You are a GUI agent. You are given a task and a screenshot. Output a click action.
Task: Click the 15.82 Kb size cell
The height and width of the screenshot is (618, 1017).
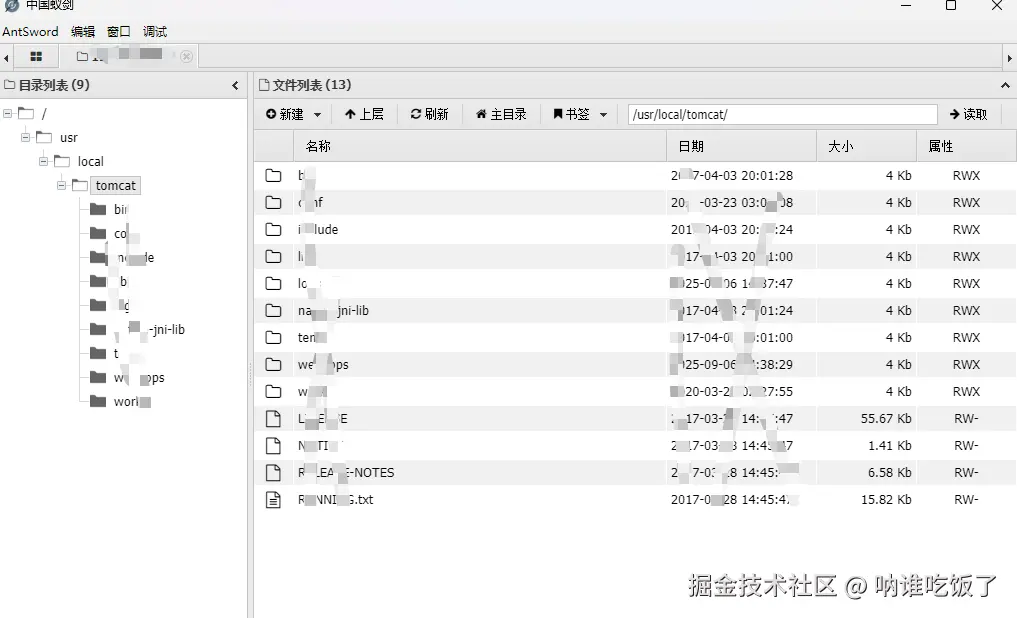coord(886,500)
